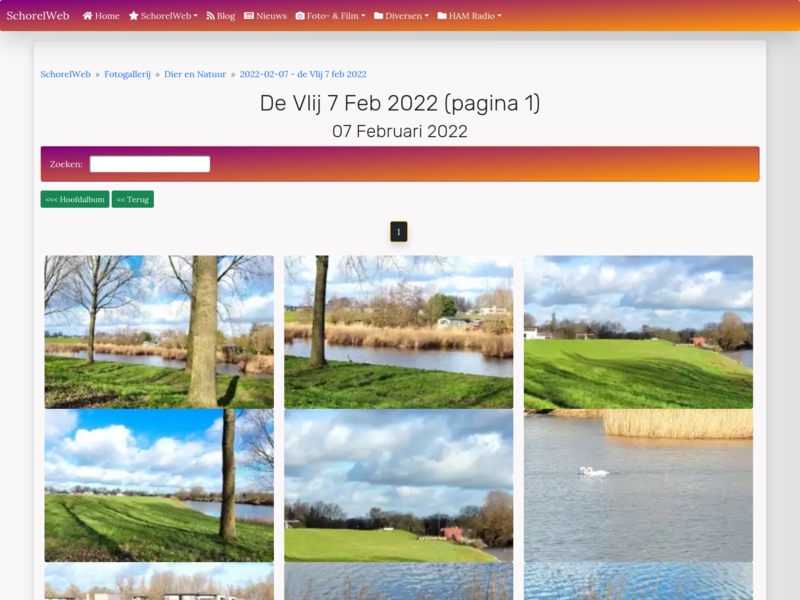Follow the Dier en Natuur breadcrumb link
Screen dimensions: 800x600
pos(195,74)
